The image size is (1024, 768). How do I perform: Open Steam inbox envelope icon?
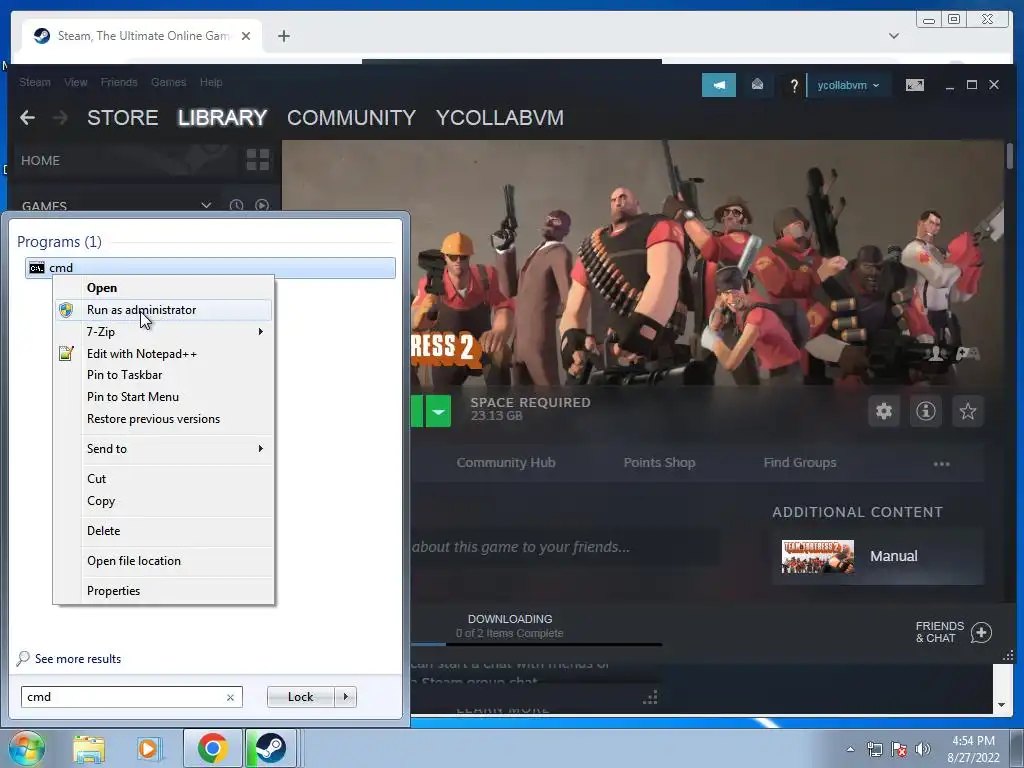click(757, 85)
